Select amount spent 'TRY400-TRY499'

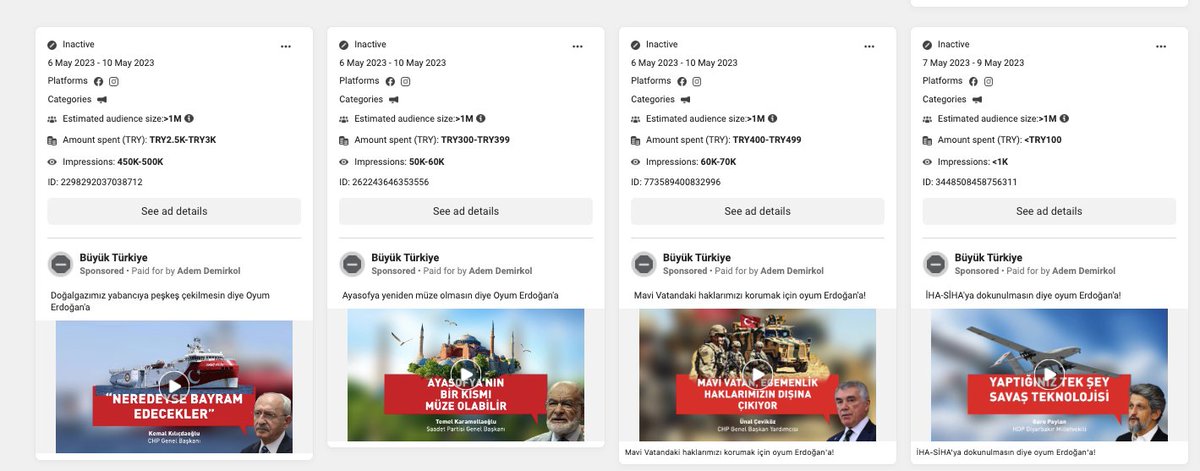tap(767, 140)
